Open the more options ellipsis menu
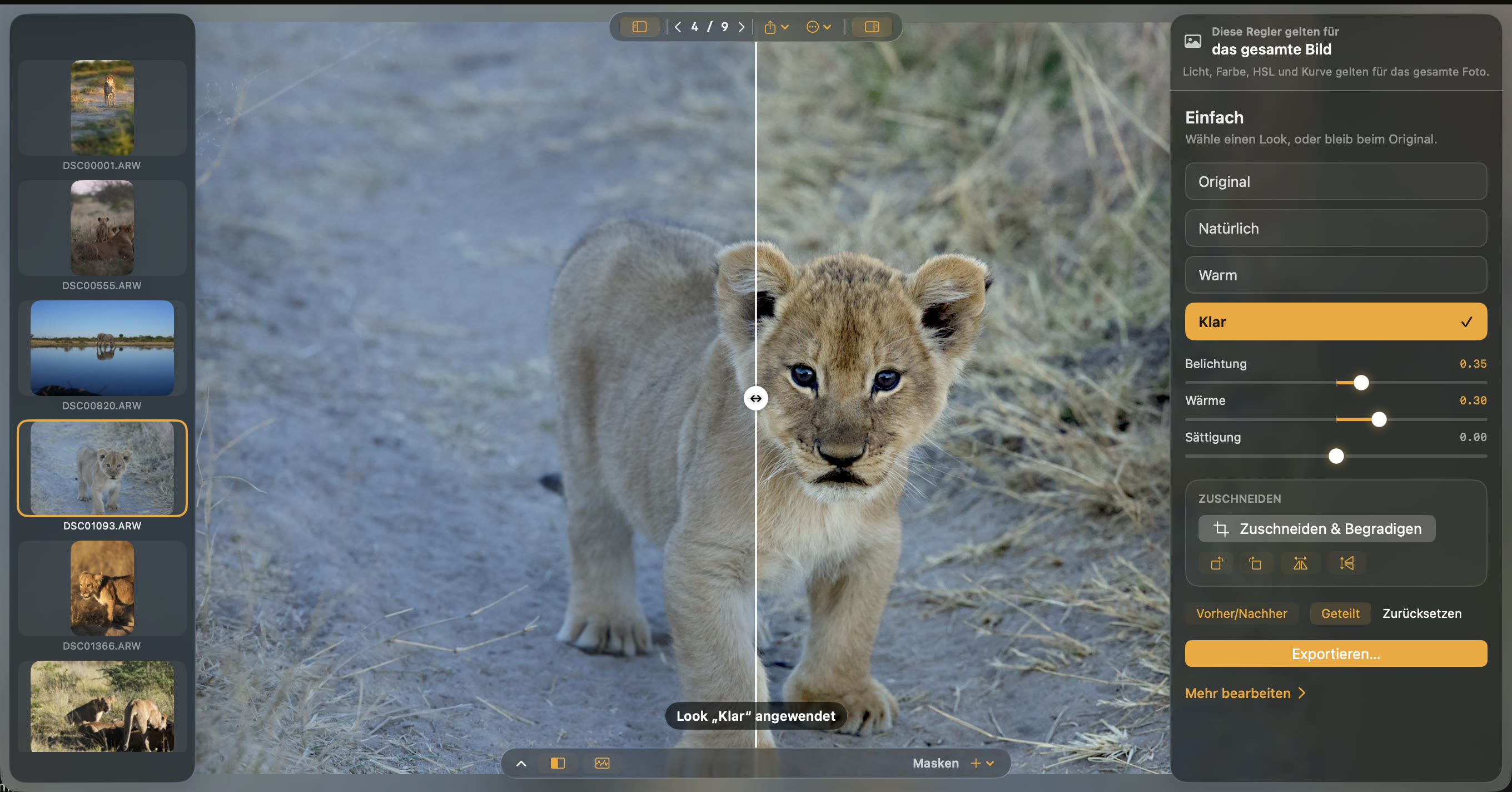The width and height of the screenshot is (1512, 792). coord(818,27)
